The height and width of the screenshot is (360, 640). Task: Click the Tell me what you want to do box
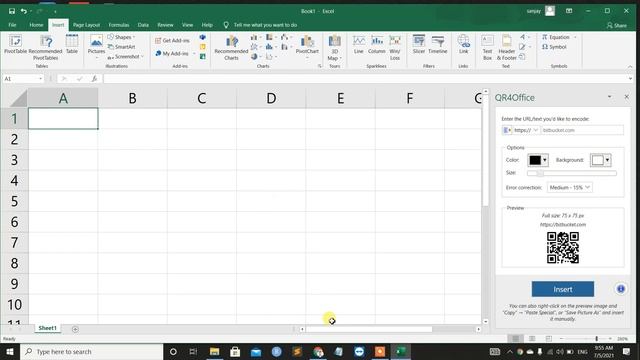click(265, 25)
